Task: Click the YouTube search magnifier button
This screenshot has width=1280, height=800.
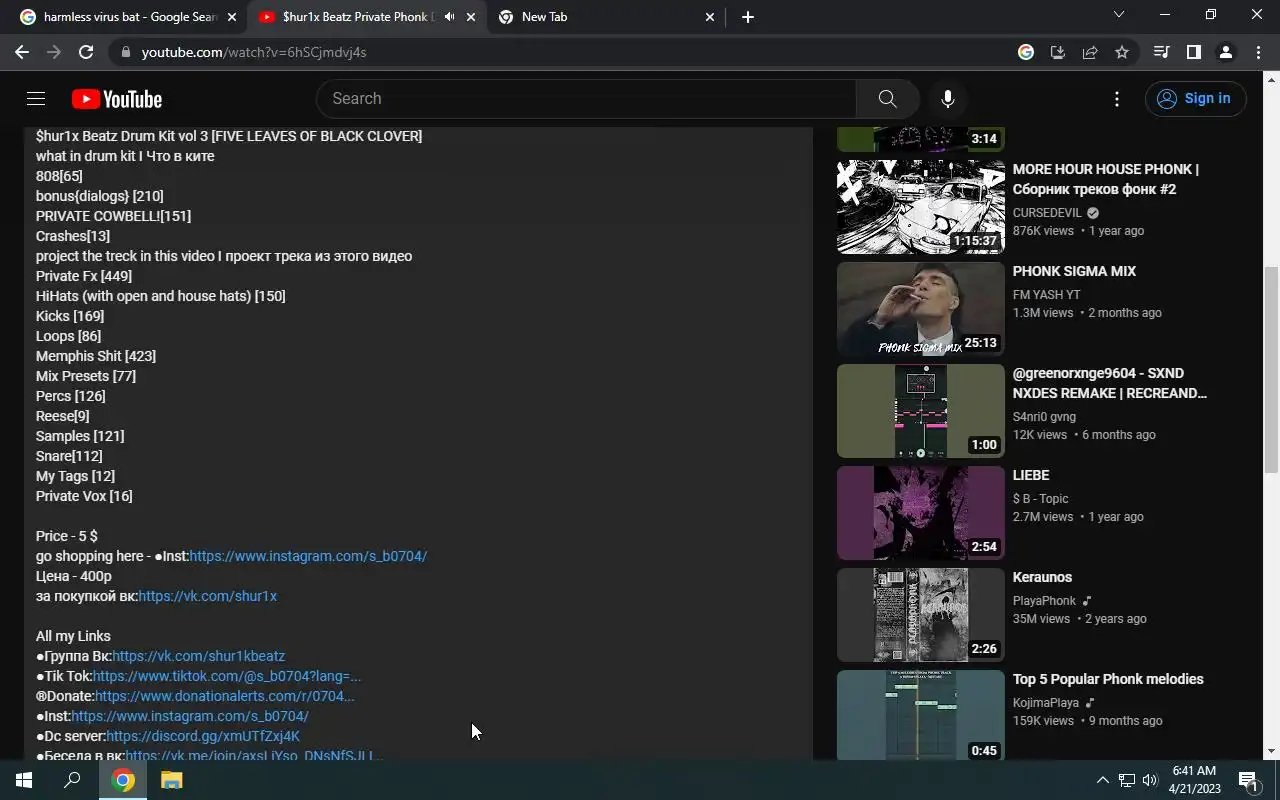Action: click(887, 99)
